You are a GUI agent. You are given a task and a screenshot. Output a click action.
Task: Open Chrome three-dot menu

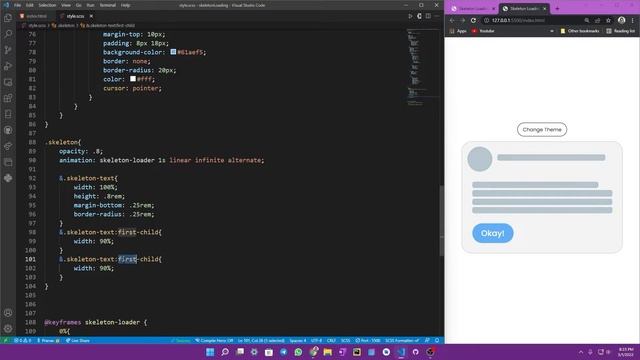(x=633, y=20)
